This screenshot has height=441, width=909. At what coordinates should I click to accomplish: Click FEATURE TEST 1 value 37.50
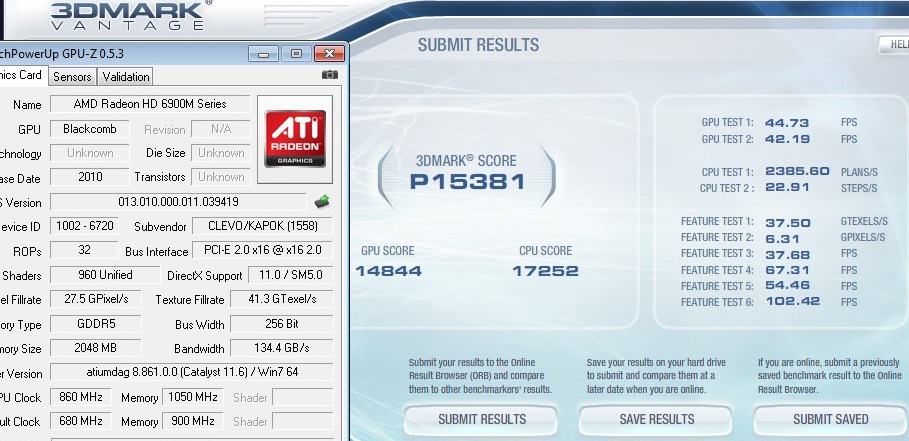[787, 223]
